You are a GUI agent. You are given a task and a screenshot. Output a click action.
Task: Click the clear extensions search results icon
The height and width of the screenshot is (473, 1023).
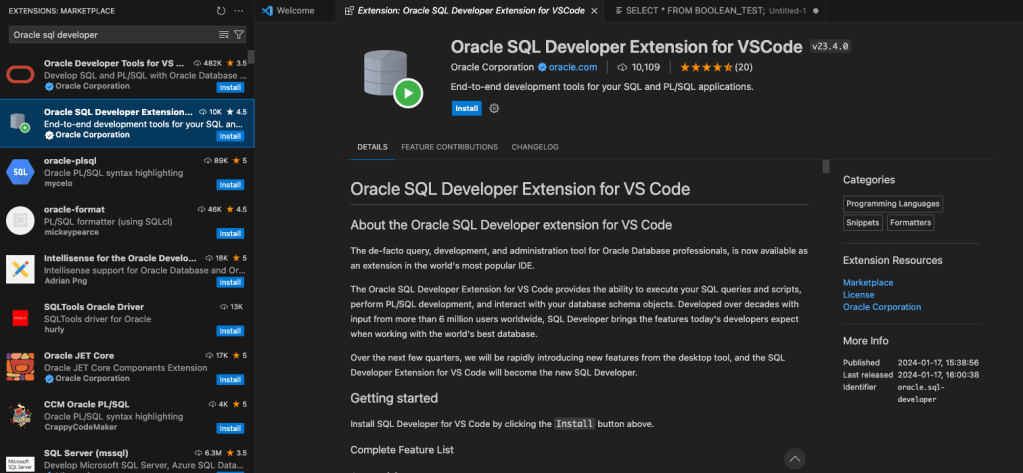click(223, 34)
